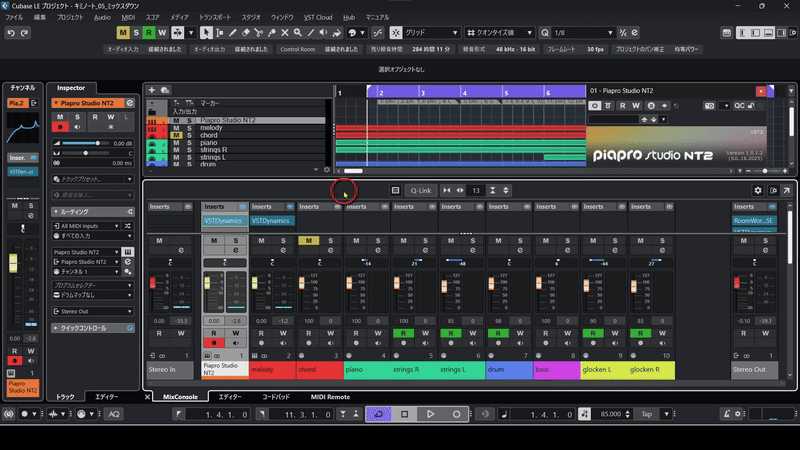Click the Q-Link button
Image resolution: width=800 pixels, height=450 pixels.
click(x=421, y=190)
